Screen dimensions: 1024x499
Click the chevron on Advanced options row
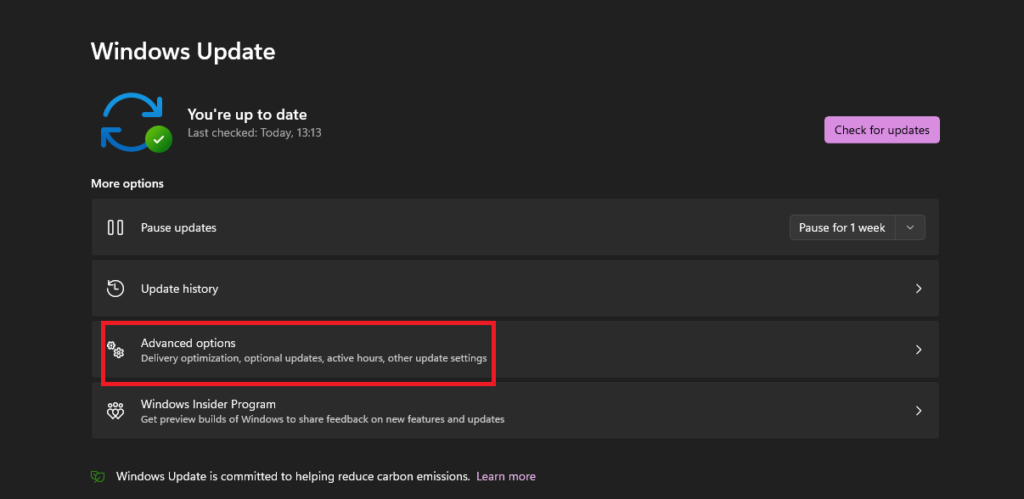[918, 350]
